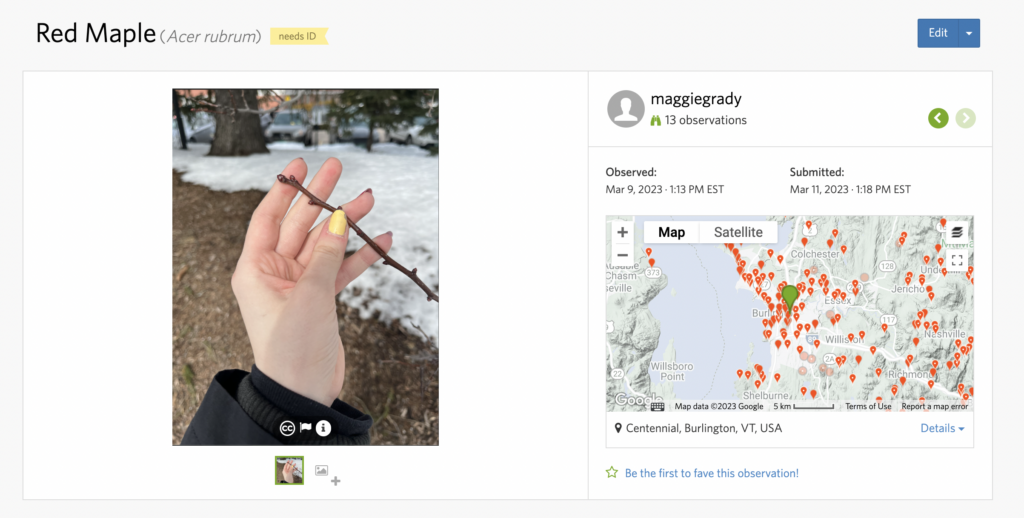The width and height of the screenshot is (1024, 518).
Task: Open the map layers icon
Action: 957,232
